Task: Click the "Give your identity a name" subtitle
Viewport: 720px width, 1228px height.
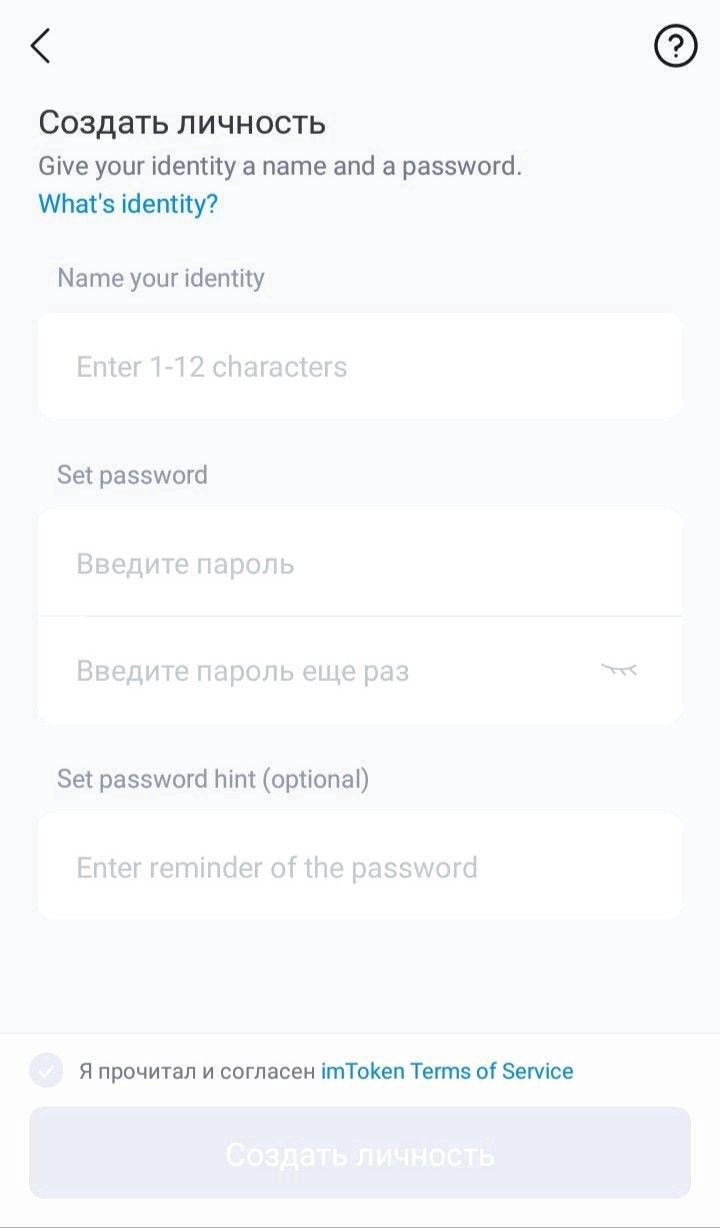Action: (280, 166)
